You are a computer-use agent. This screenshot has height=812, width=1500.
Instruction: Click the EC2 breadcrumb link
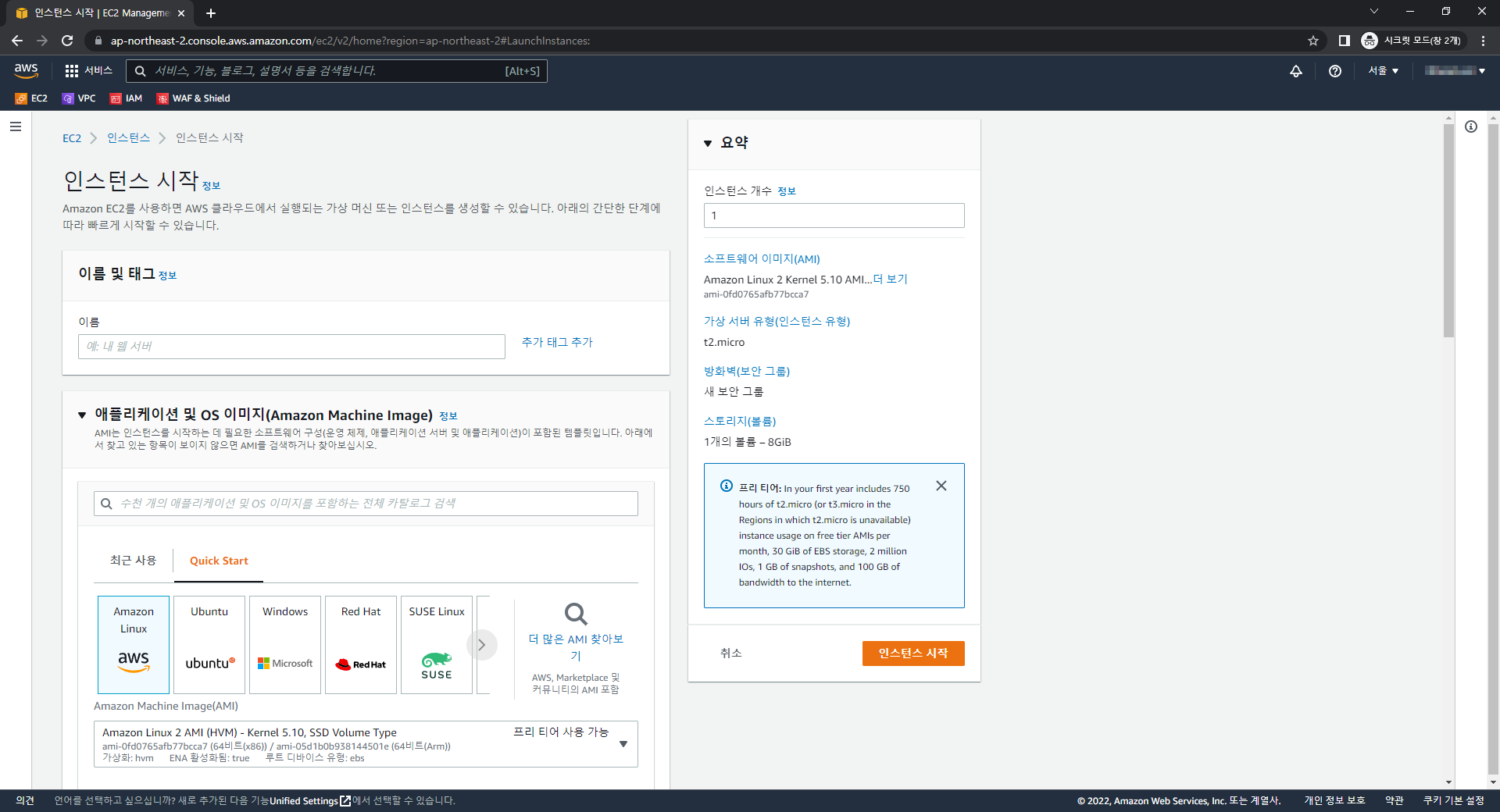pyautogui.click(x=72, y=138)
